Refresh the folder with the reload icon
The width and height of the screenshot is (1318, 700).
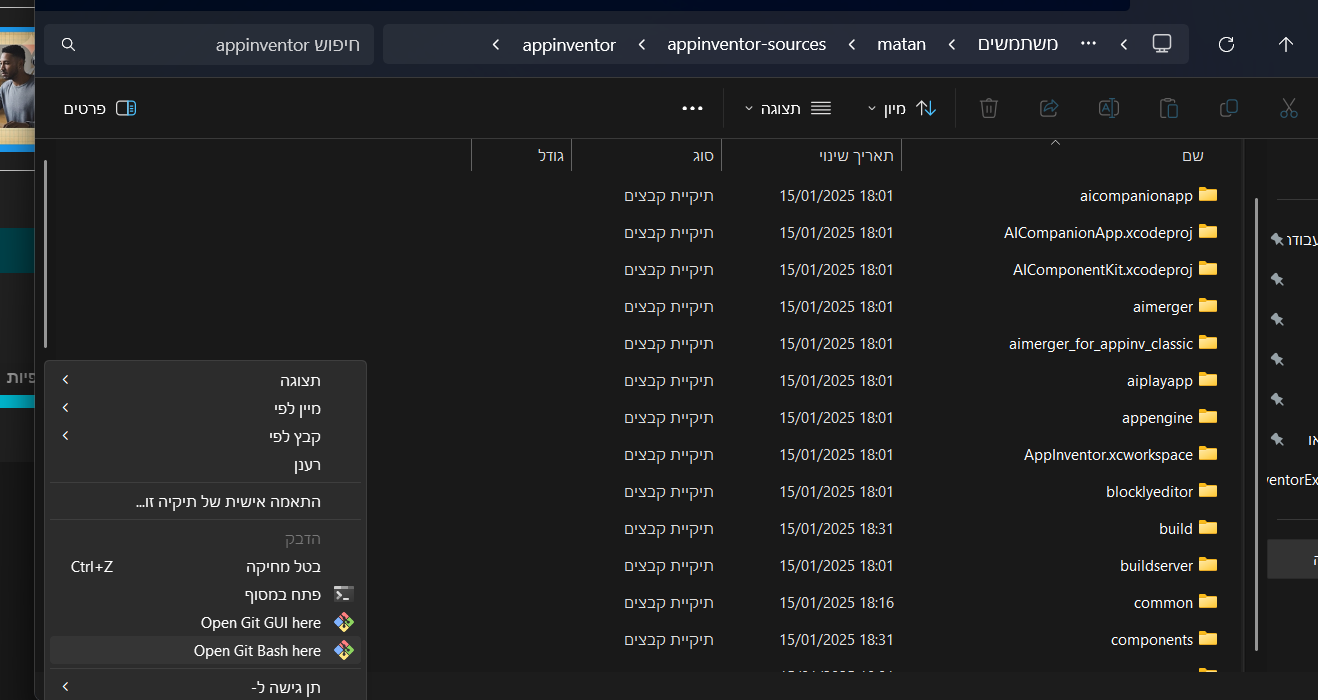(1226, 44)
